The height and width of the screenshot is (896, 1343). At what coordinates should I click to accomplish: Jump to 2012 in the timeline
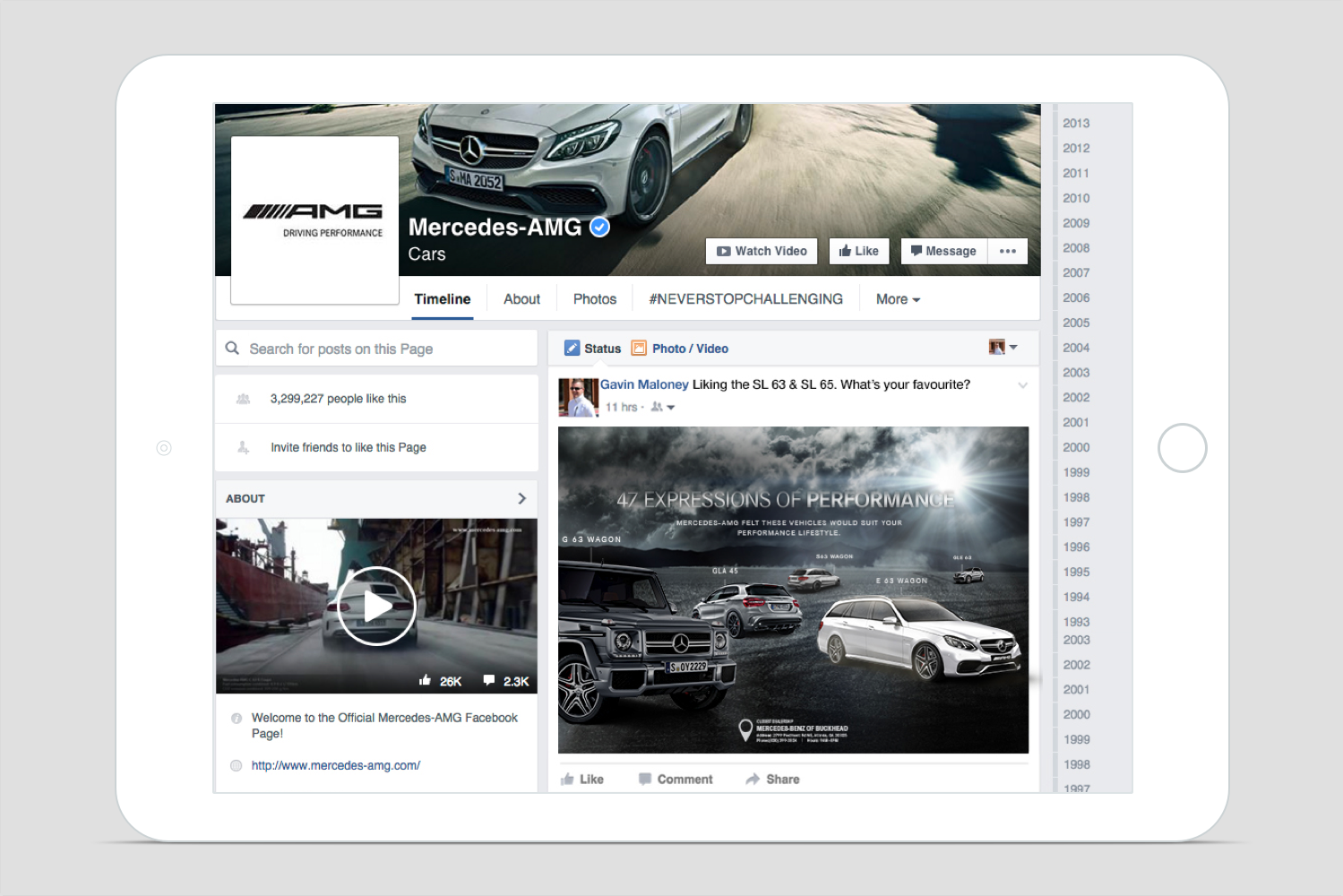pyautogui.click(x=1076, y=149)
